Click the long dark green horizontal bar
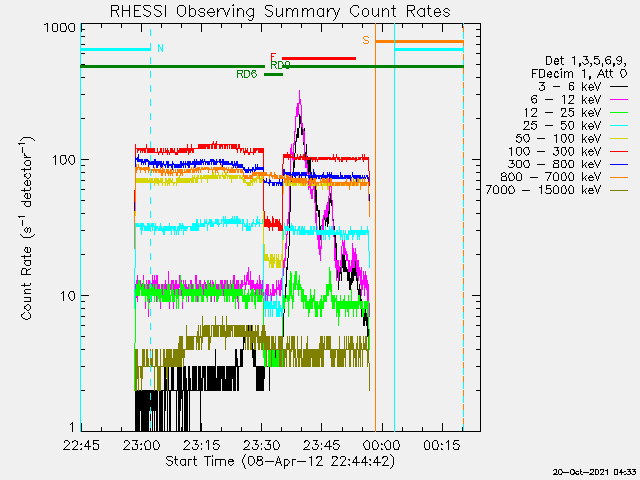This screenshot has height=480, width=640. click(272, 66)
